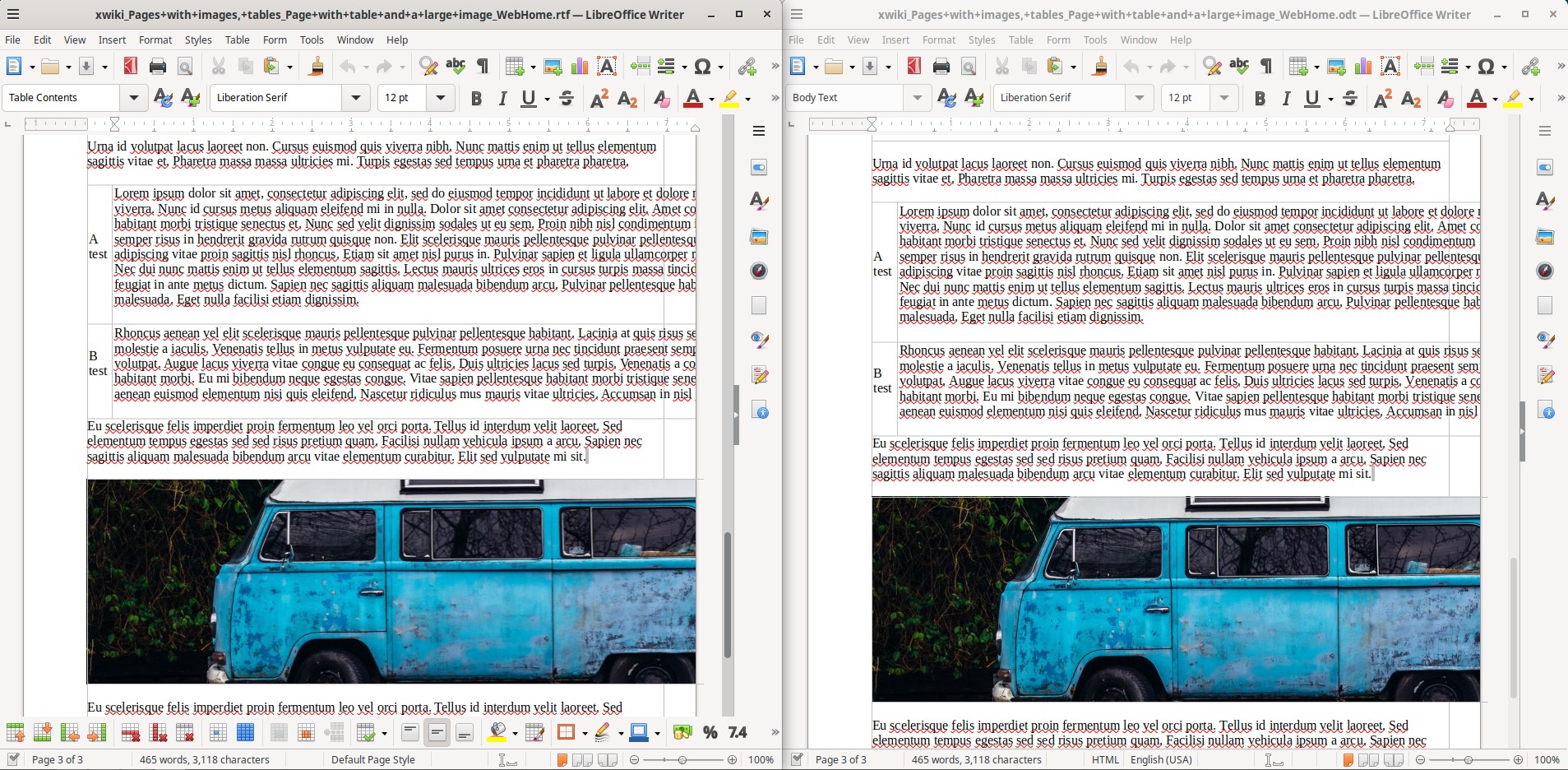This screenshot has width=1568, height=770.
Task: Open Insert menu in the left window
Action: pos(112,39)
